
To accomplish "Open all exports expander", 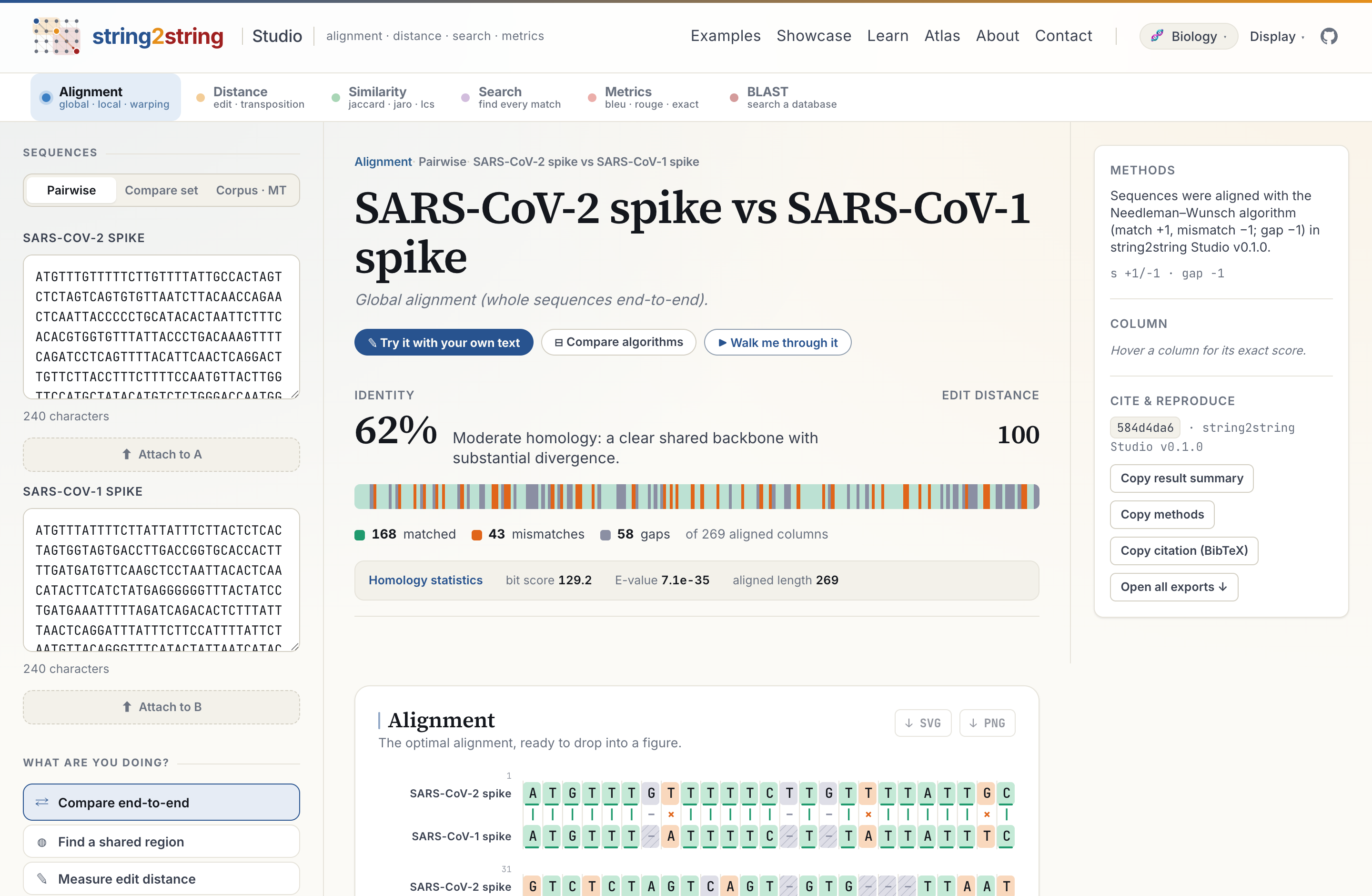I will click(1174, 587).
